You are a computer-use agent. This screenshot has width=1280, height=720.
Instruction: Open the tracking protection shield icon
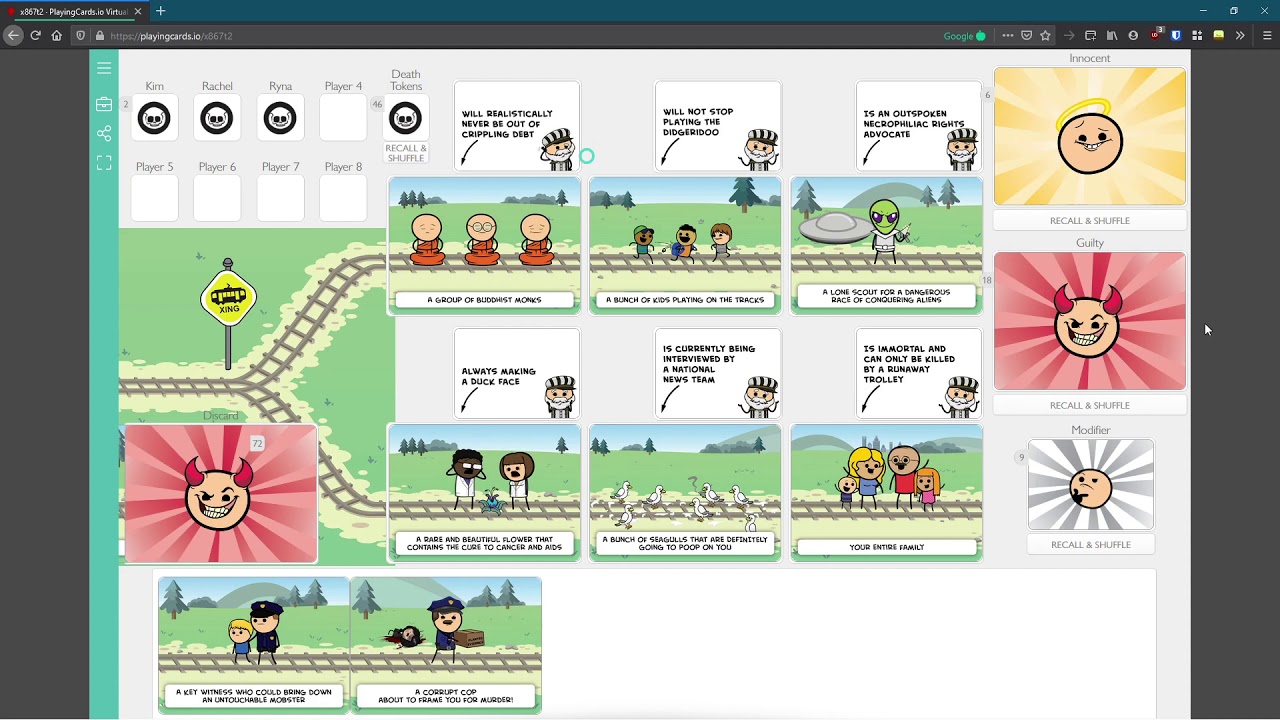[x=81, y=35]
